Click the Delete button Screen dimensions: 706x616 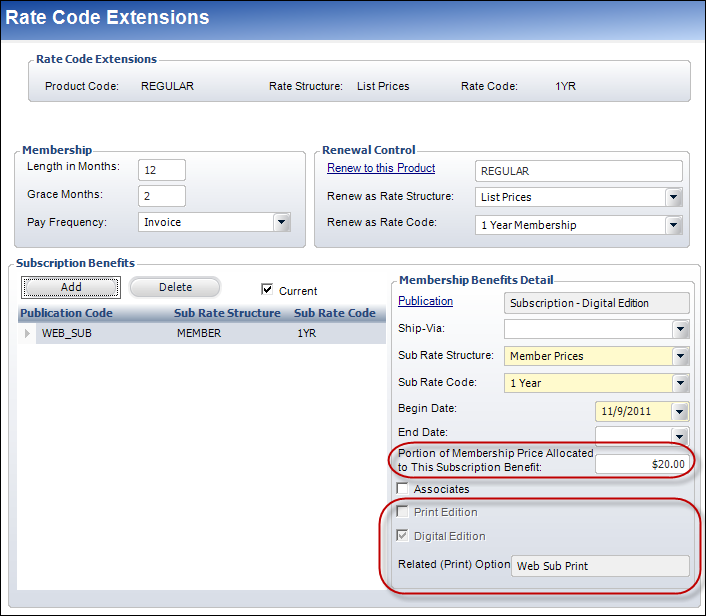click(x=175, y=287)
